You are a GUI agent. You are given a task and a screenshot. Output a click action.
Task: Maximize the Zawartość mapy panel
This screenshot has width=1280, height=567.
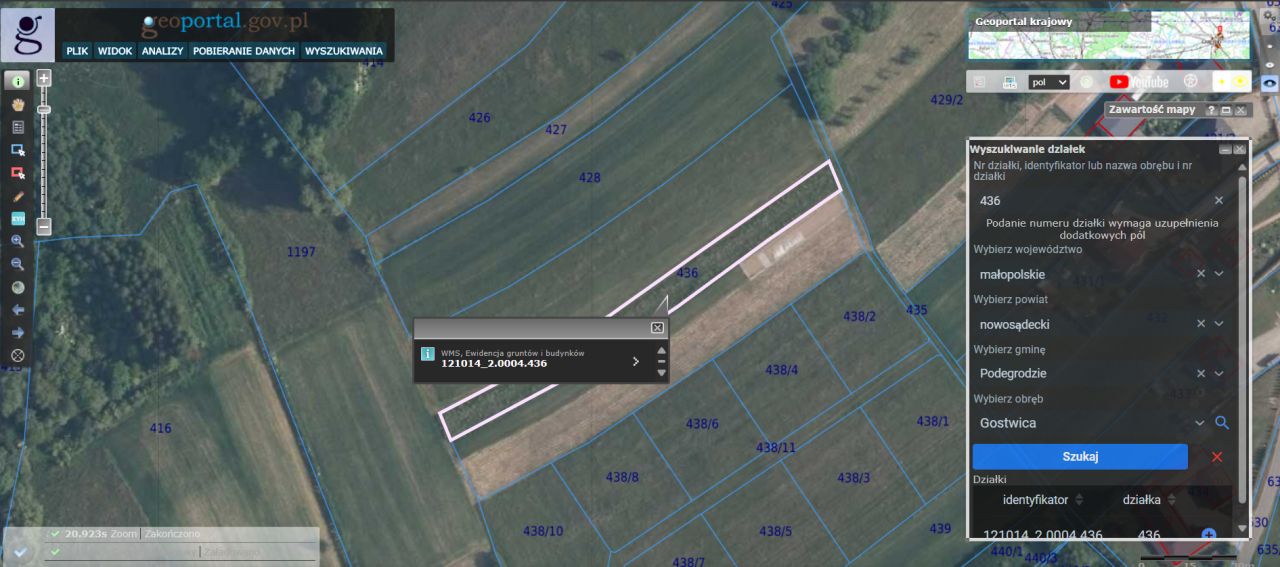[1226, 110]
